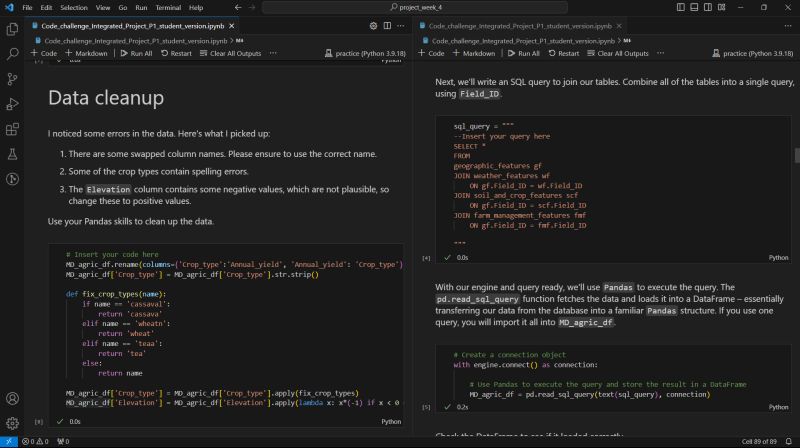Open the Source Control view

click(12, 78)
